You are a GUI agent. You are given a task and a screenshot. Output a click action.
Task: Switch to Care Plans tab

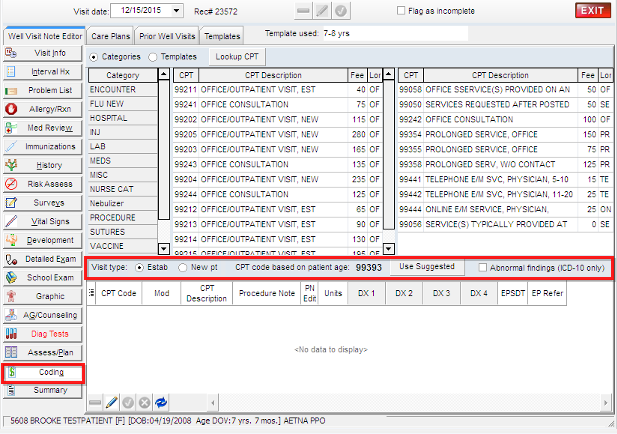tap(110, 36)
